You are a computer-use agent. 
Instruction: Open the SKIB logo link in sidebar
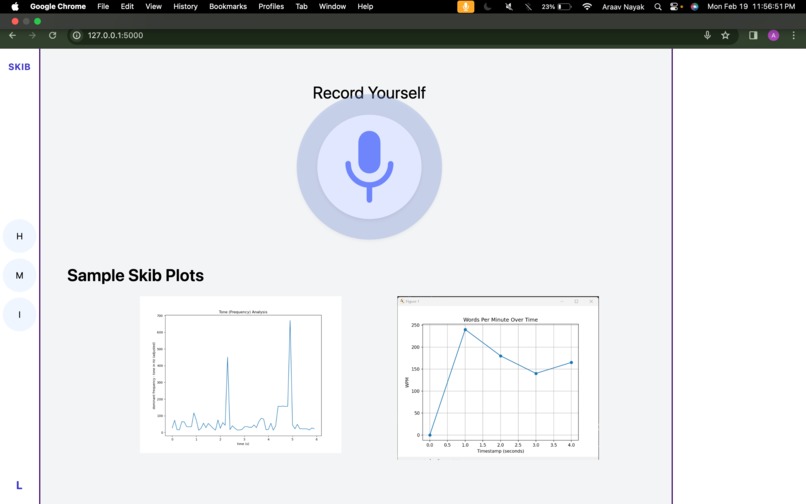tap(20, 67)
